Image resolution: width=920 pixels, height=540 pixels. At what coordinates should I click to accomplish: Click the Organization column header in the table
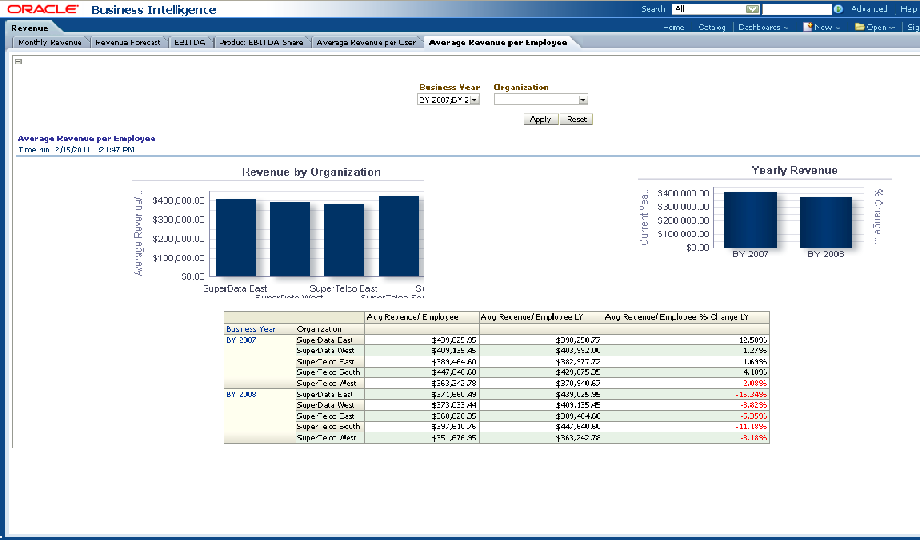pos(319,329)
